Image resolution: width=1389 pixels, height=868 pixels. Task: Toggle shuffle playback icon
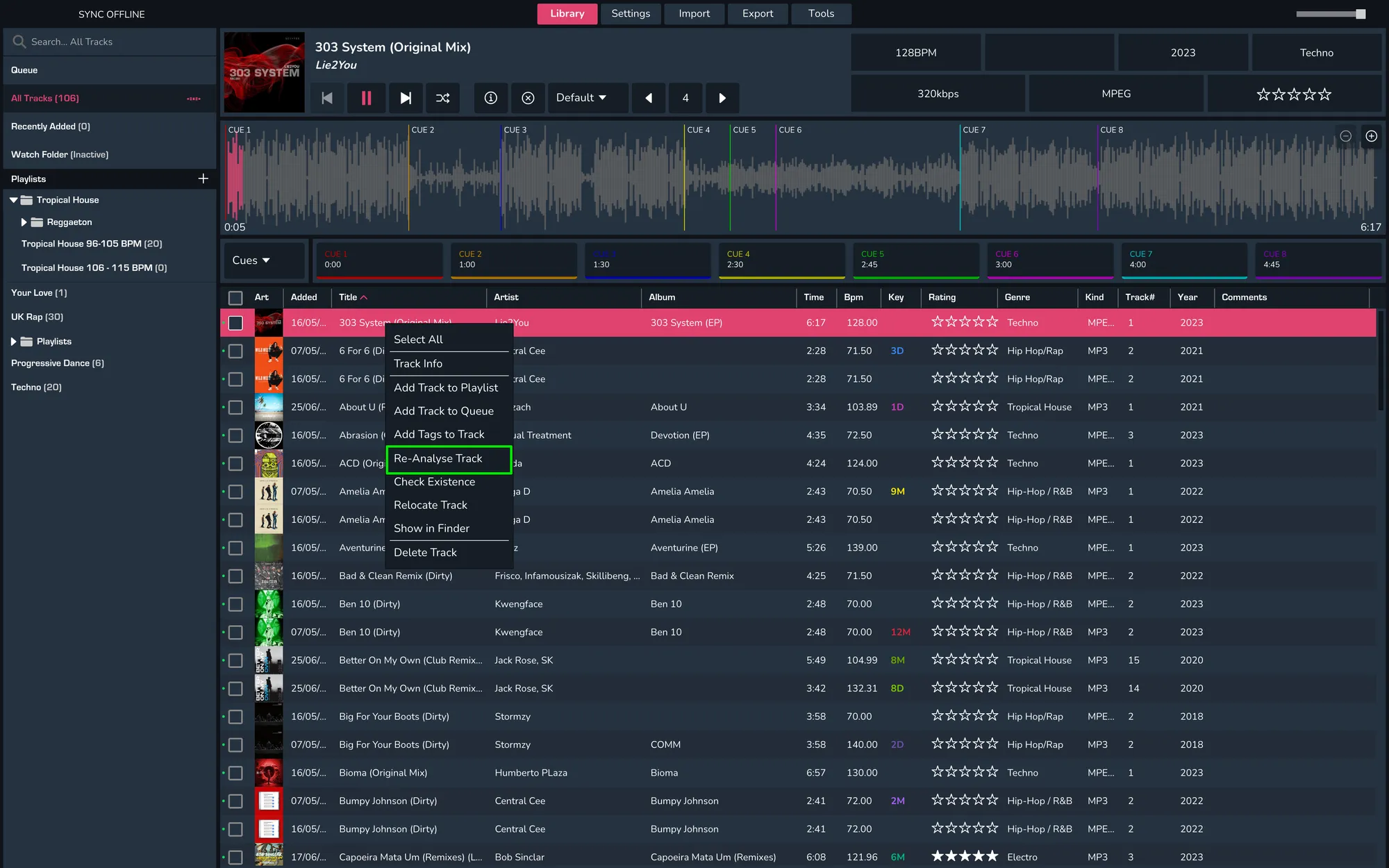pos(442,98)
